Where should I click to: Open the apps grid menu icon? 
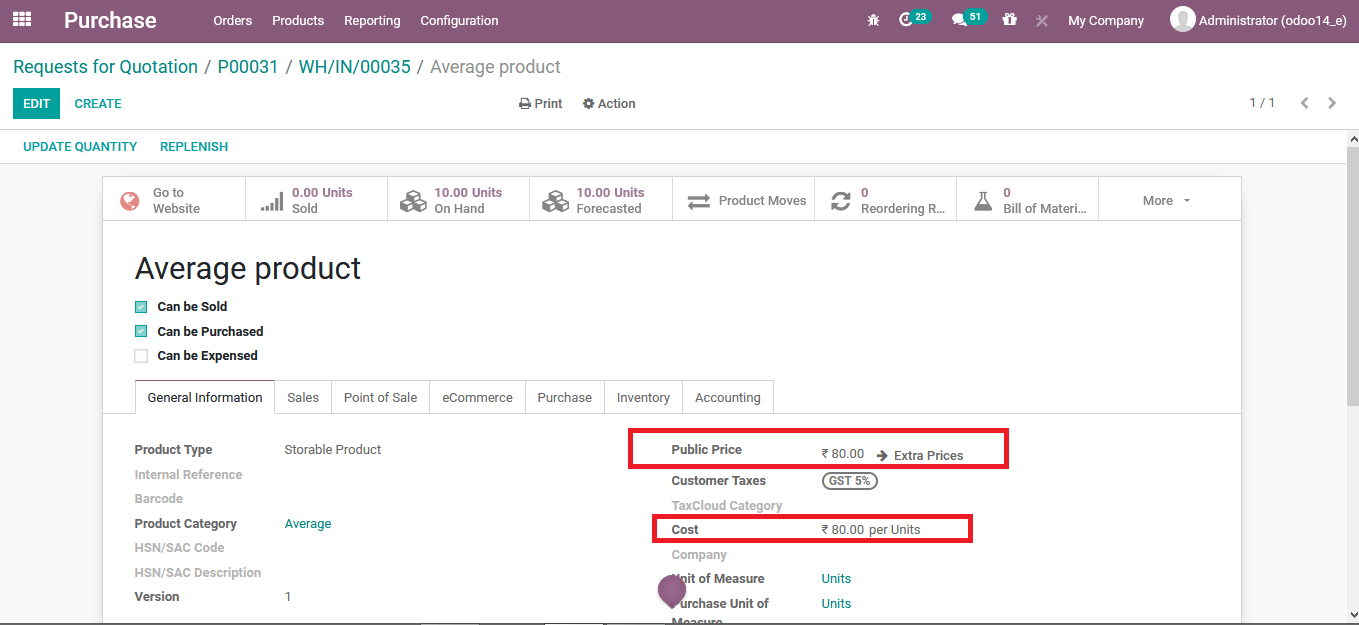(22, 19)
